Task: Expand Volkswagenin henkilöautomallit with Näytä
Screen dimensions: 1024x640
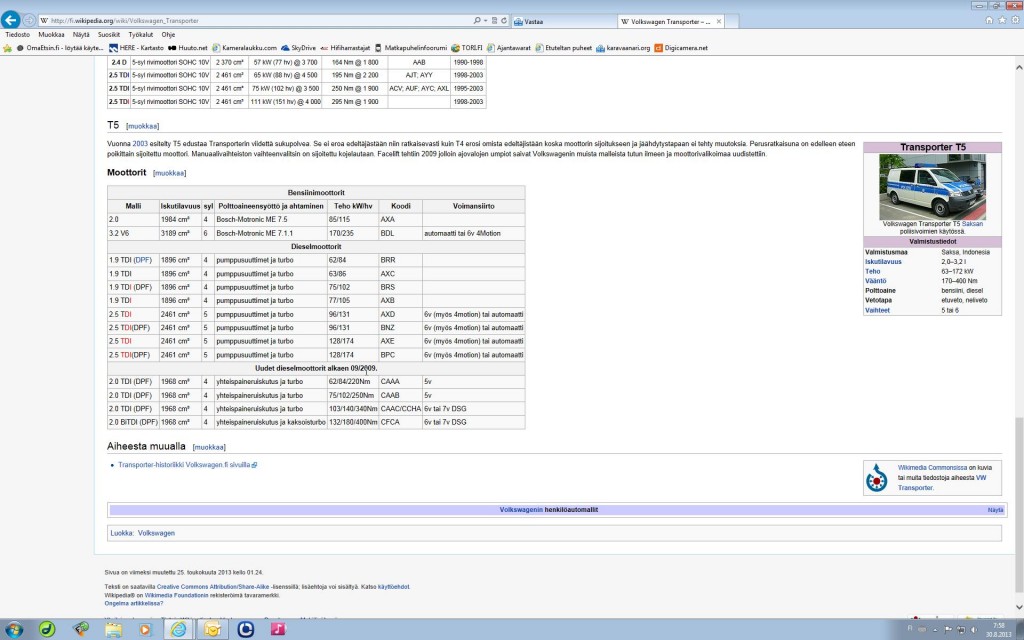Action: (995, 510)
